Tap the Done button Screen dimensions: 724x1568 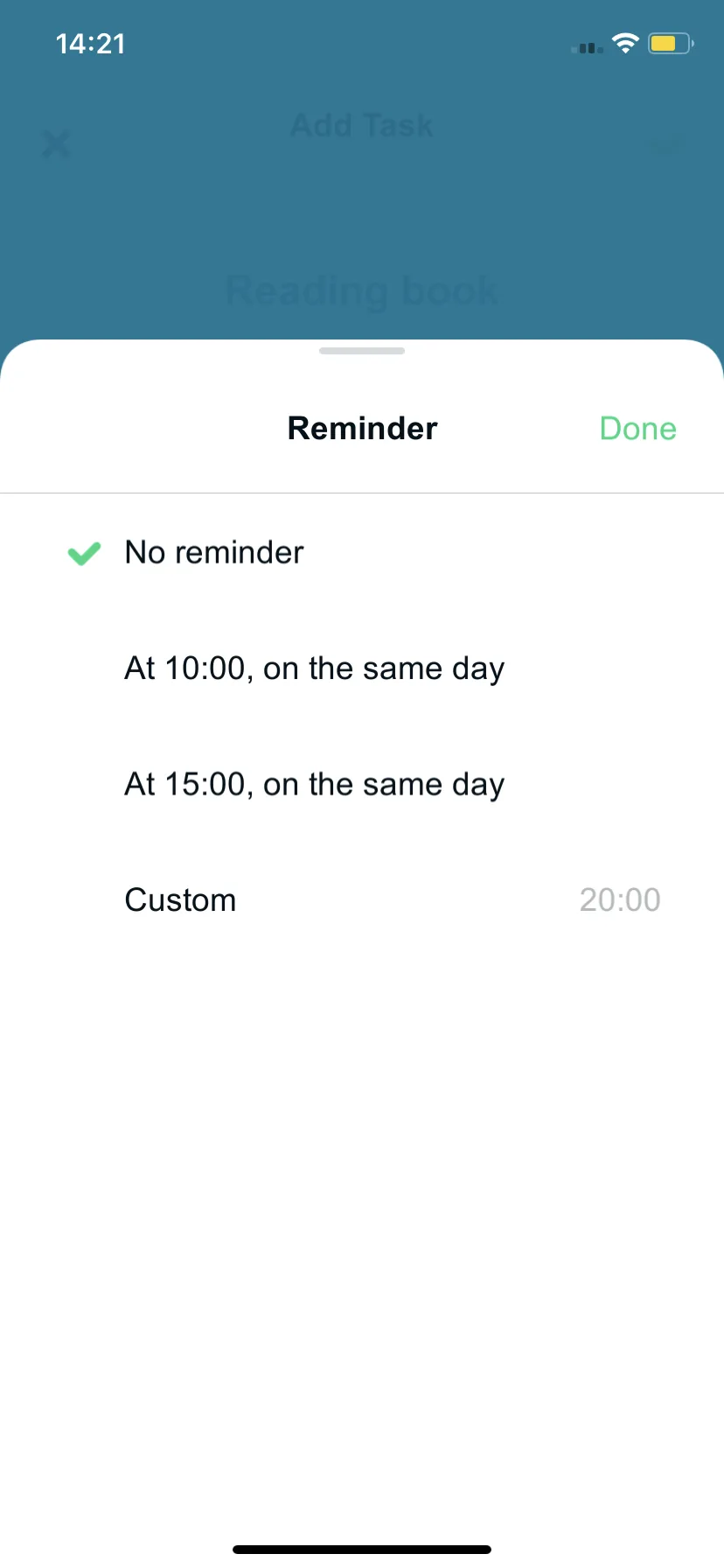637,429
